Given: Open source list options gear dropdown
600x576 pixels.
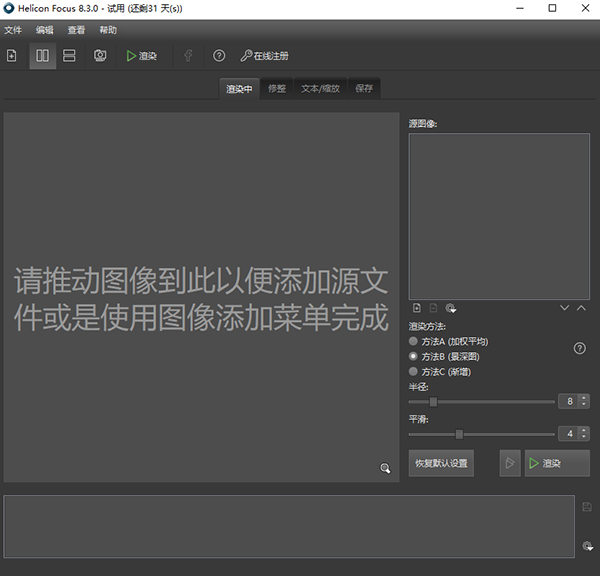Looking at the screenshot, I should (x=451, y=308).
